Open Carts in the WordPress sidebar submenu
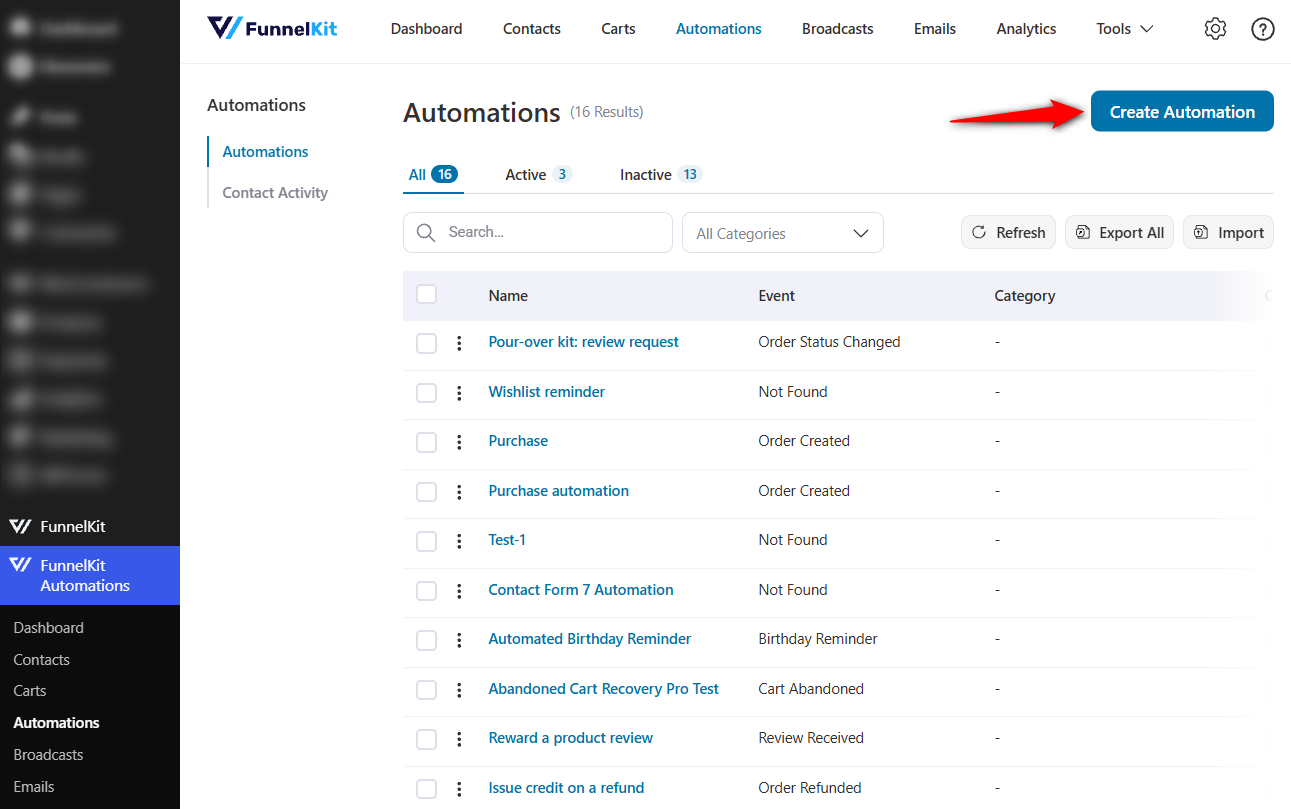Image resolution: width=1291 pixels, height=809 pixels. [30, 691]
